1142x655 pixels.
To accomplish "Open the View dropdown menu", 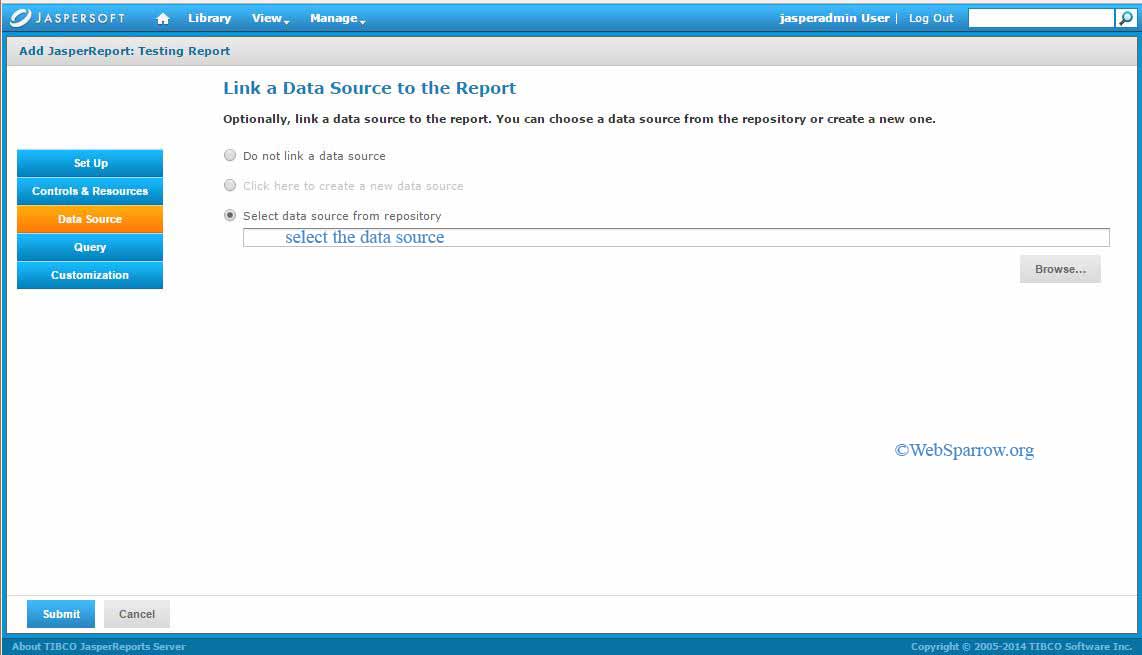I will click(271, 18).
